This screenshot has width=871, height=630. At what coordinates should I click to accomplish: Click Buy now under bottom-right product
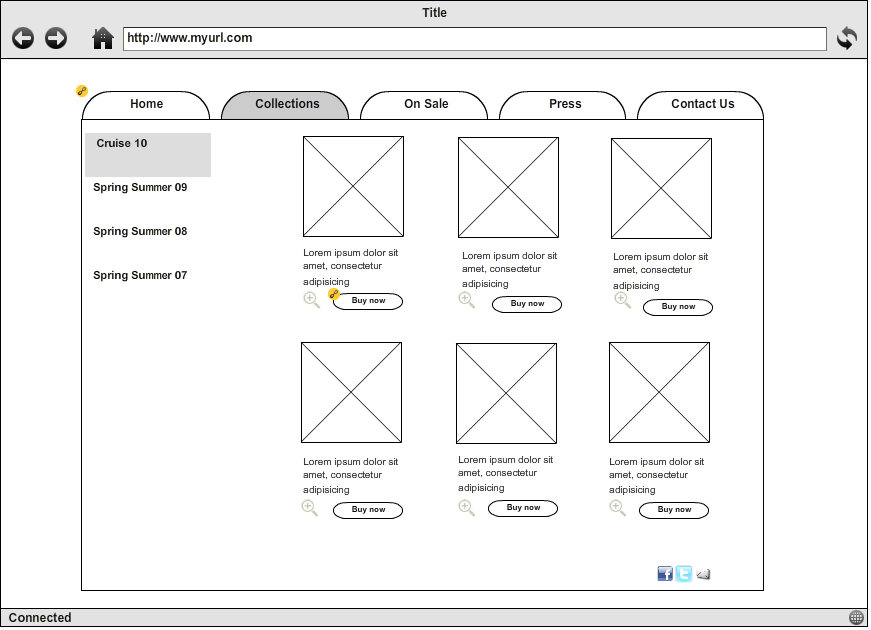tap(674, 510)
